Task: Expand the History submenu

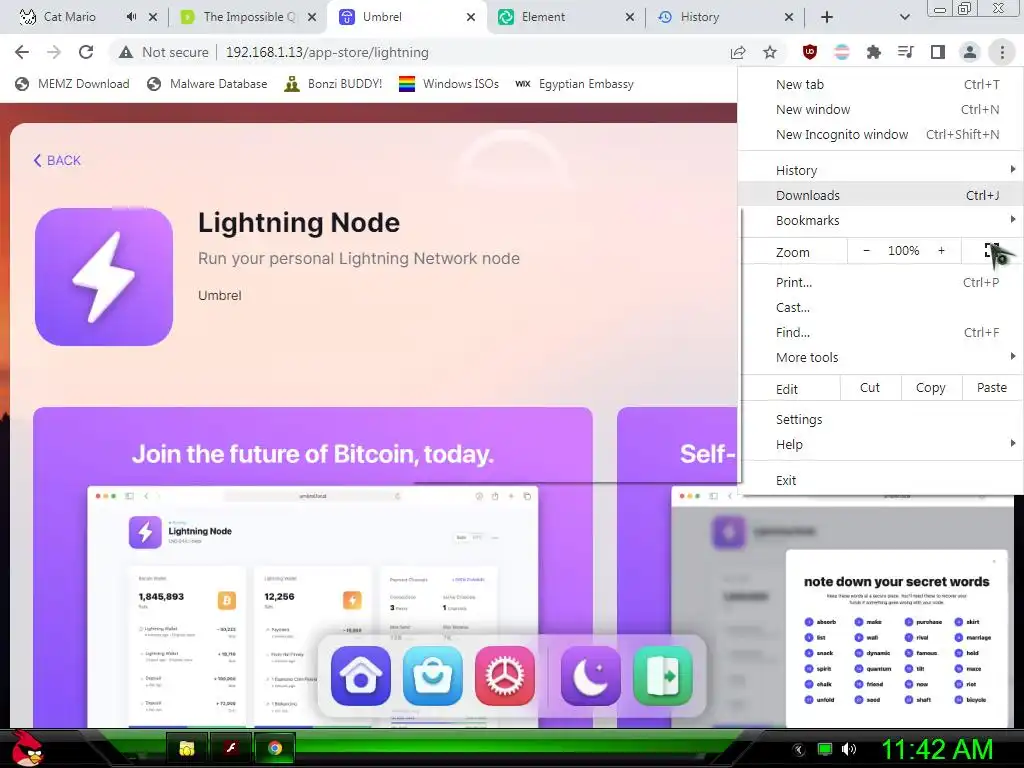Action: pos(880,170)
